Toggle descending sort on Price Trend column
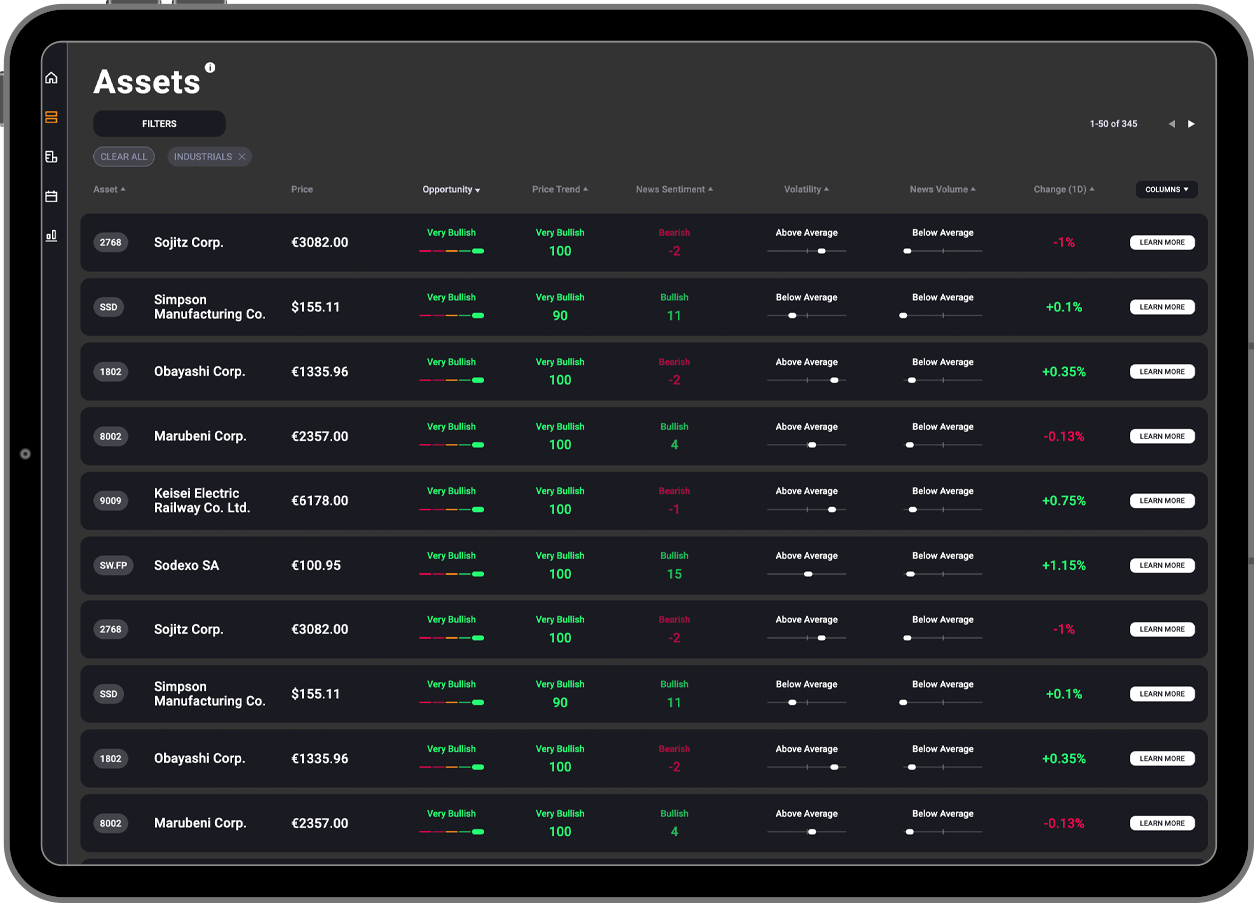 [x=560, y=189]
